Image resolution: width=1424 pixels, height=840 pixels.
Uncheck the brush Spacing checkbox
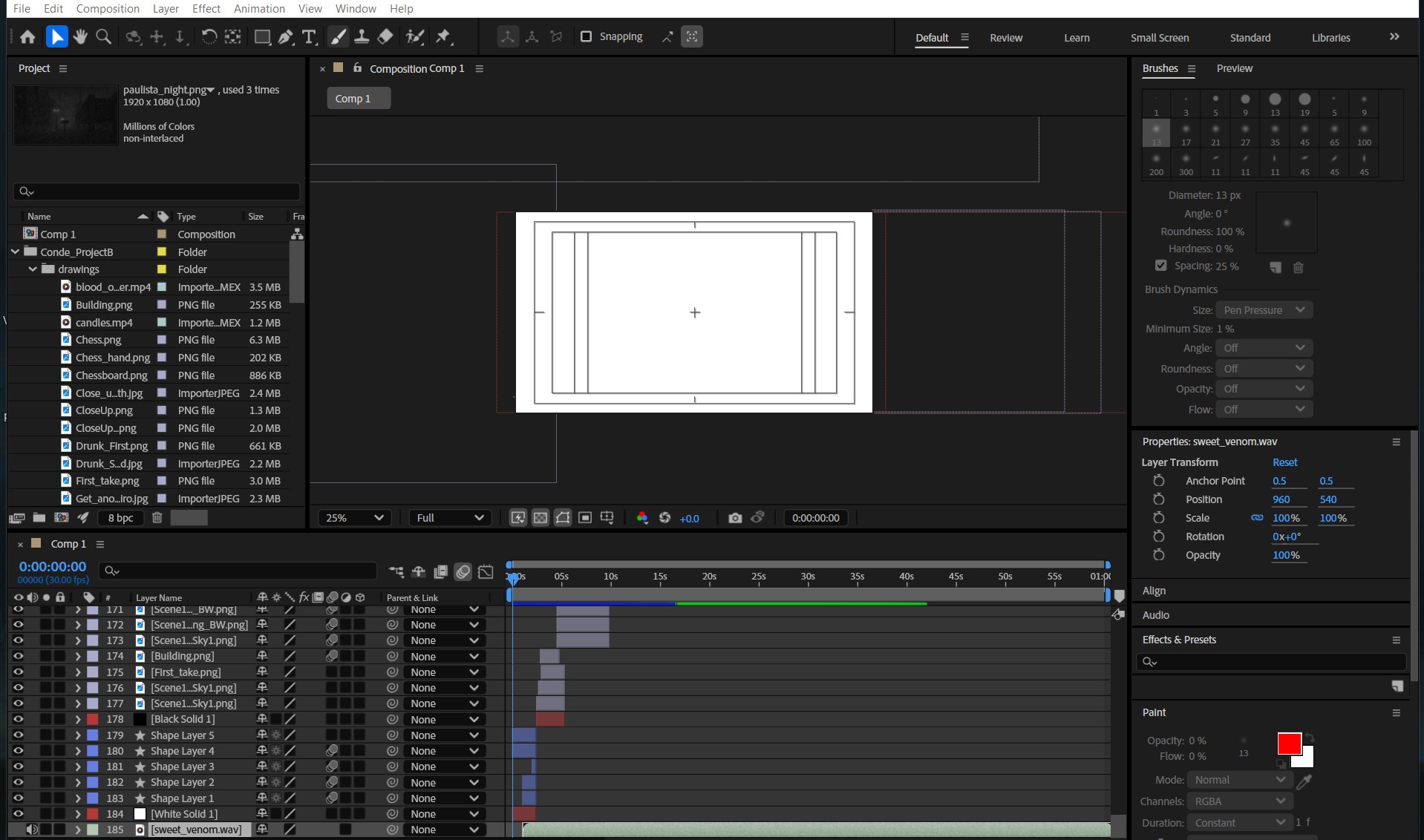1161,266
